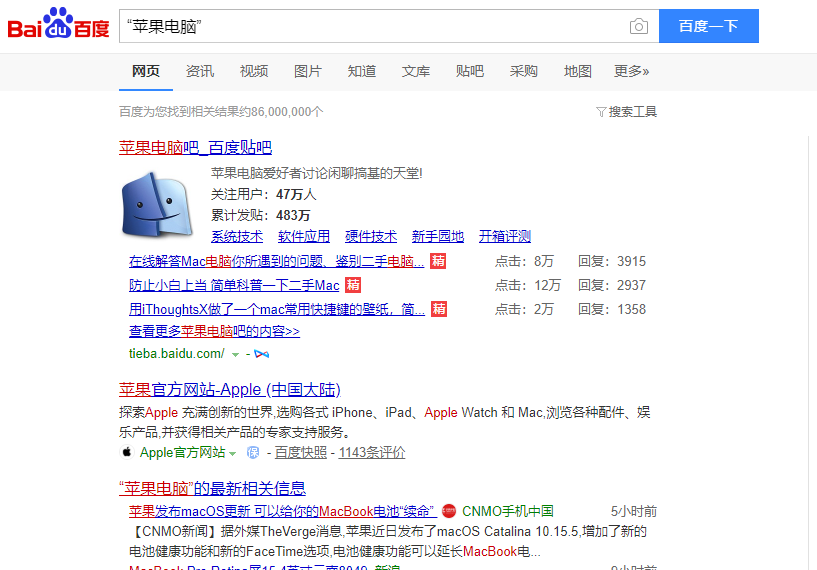Click the 关注用户：47万人 text
The width and height of the screenshot is (817, 570).
click(264, 194)
